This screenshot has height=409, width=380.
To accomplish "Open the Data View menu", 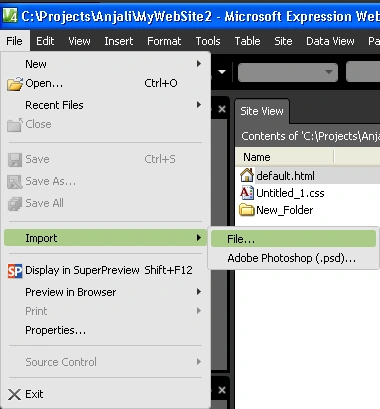I will pyautogui.click(x=330, y=41).
